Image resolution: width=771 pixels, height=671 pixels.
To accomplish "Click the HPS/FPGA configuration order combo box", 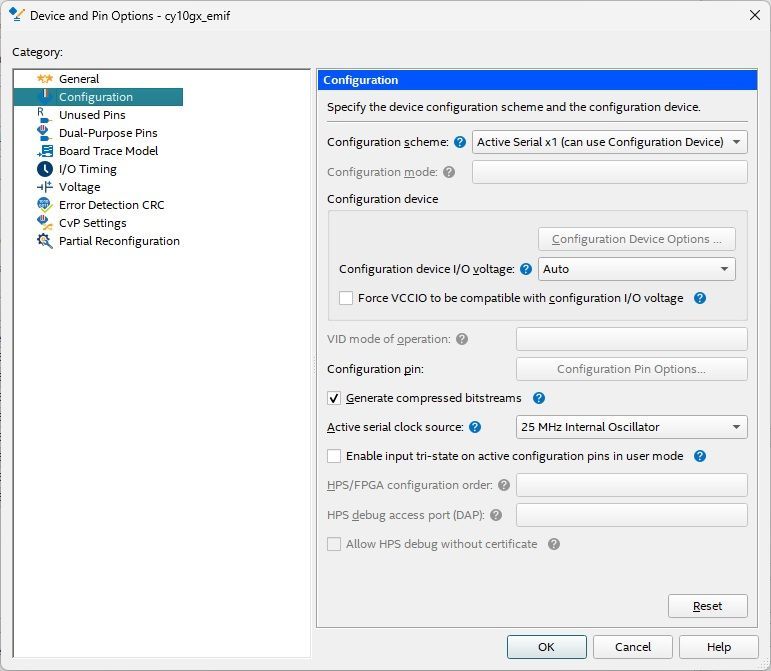I will point(632,485).
